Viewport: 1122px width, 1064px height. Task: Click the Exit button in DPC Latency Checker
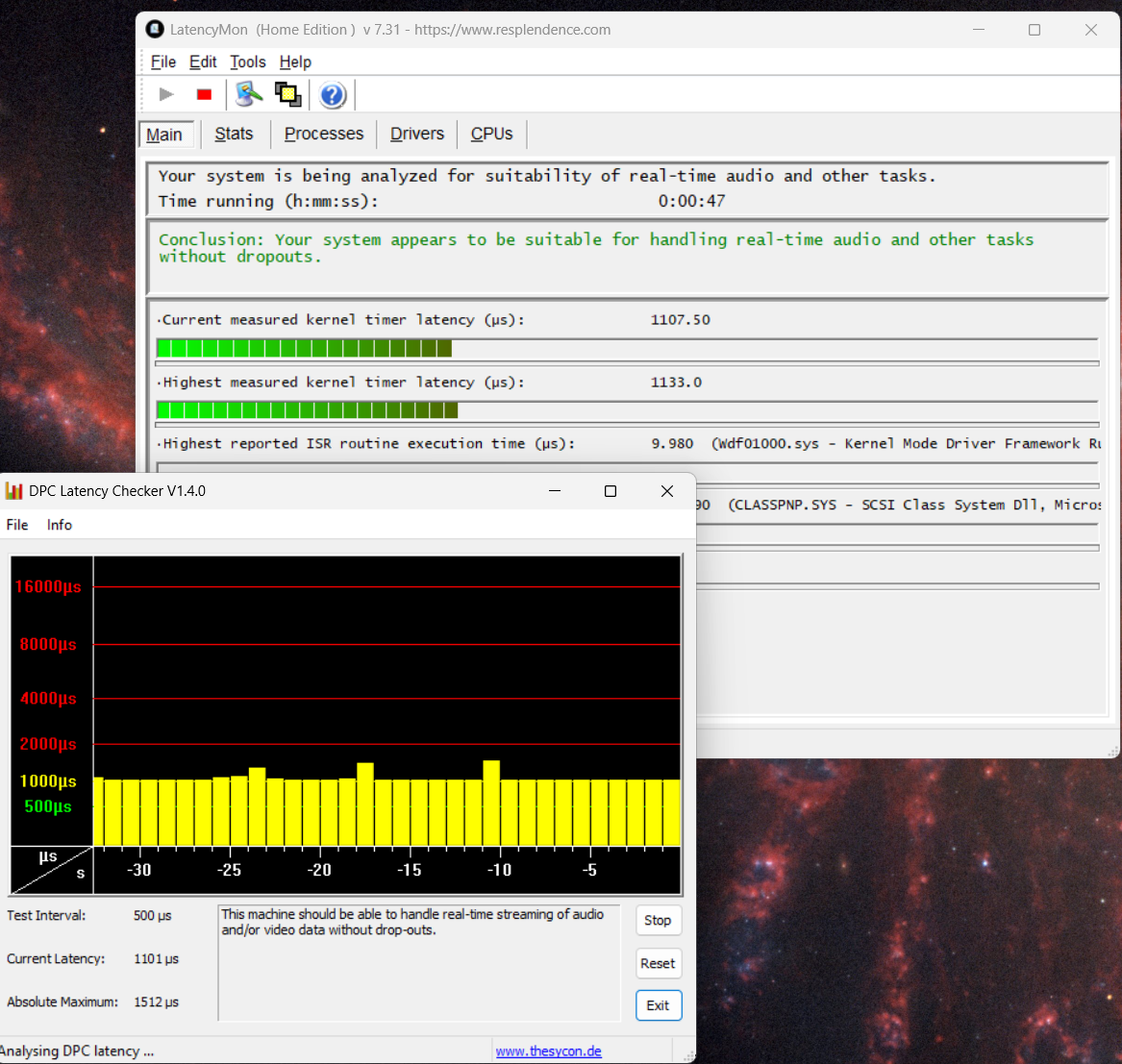(x=658, y=1005)
